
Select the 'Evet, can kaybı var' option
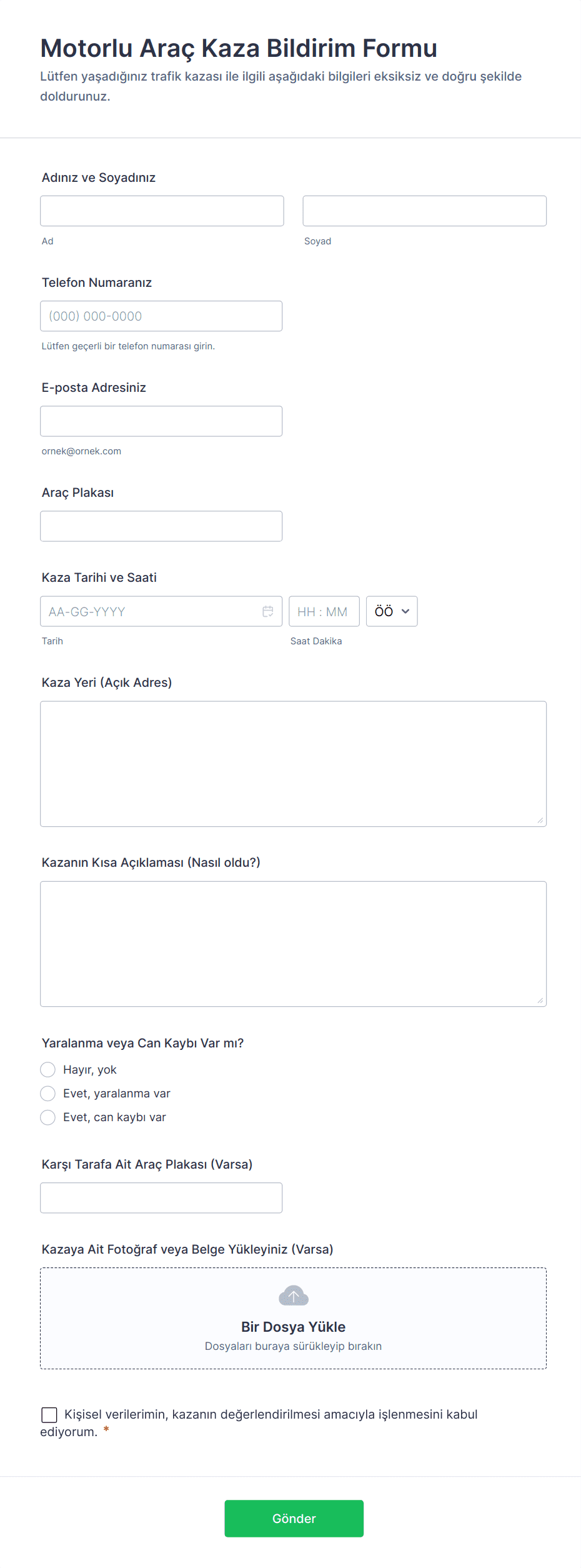(x=48, y=1117)
